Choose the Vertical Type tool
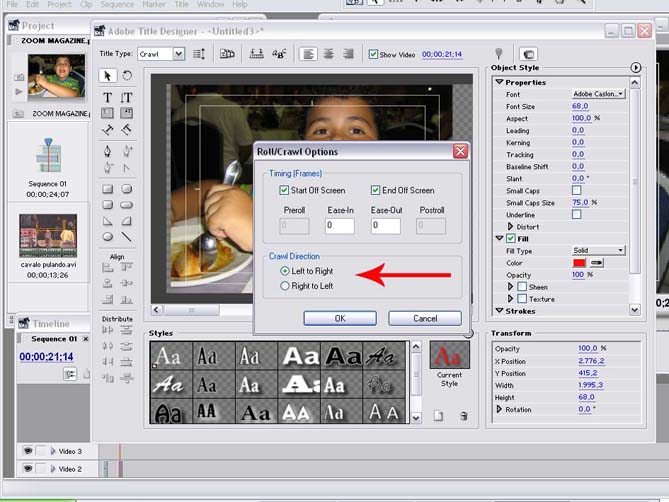This screenshot has width=669, height=502. click(x=127, y=97)
